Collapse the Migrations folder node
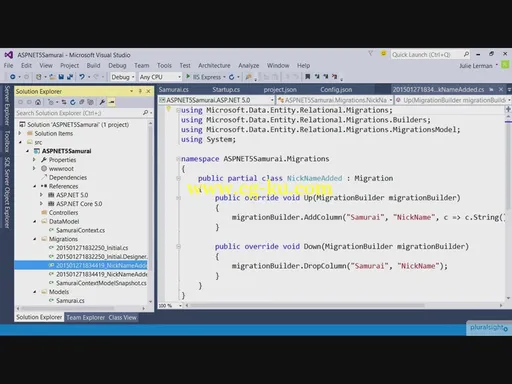 click(x=35, y=239)
